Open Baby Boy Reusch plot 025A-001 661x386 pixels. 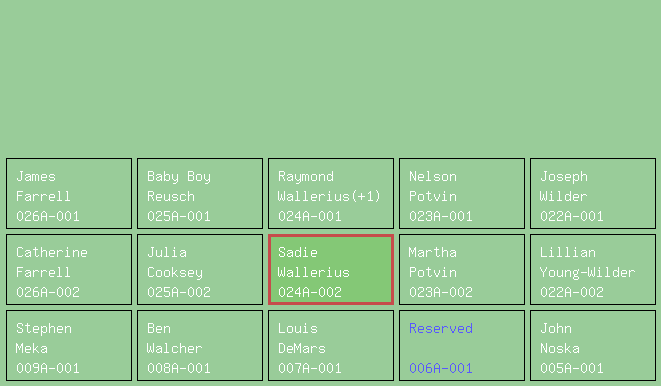tap(200, 193)
